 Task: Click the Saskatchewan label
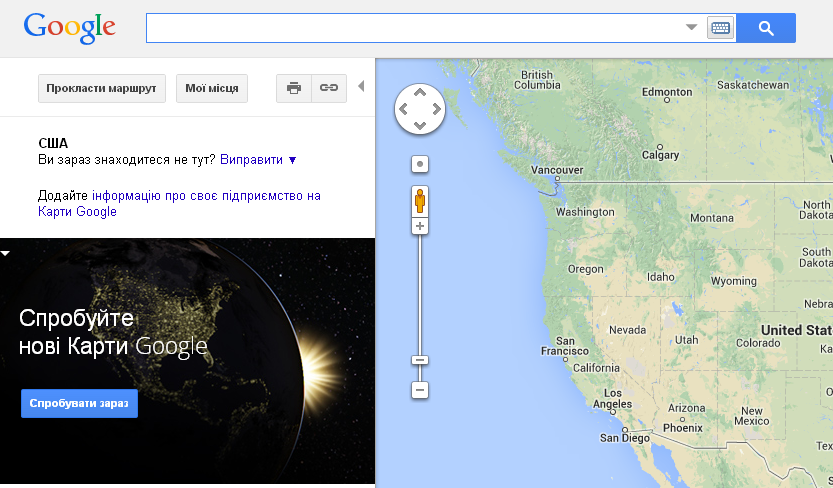[753, 85]
